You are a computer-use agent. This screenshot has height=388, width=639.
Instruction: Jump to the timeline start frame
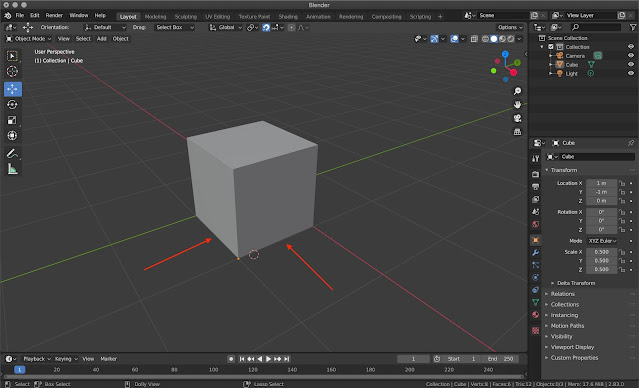[x=242, y=359]
